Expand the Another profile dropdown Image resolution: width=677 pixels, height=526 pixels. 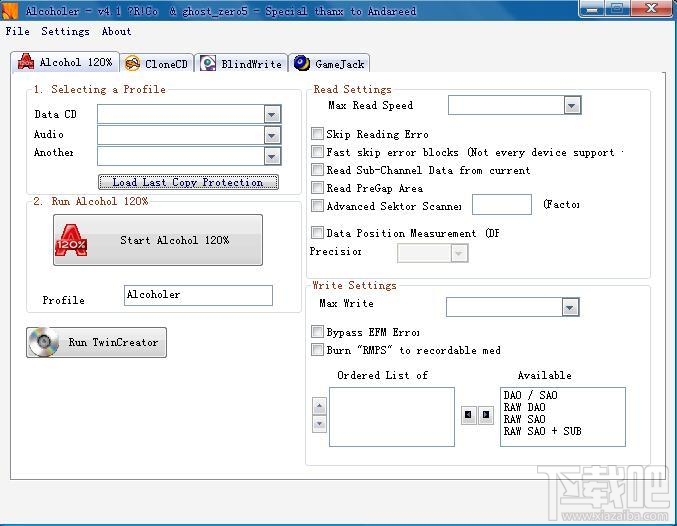click(x=272, y=156)
